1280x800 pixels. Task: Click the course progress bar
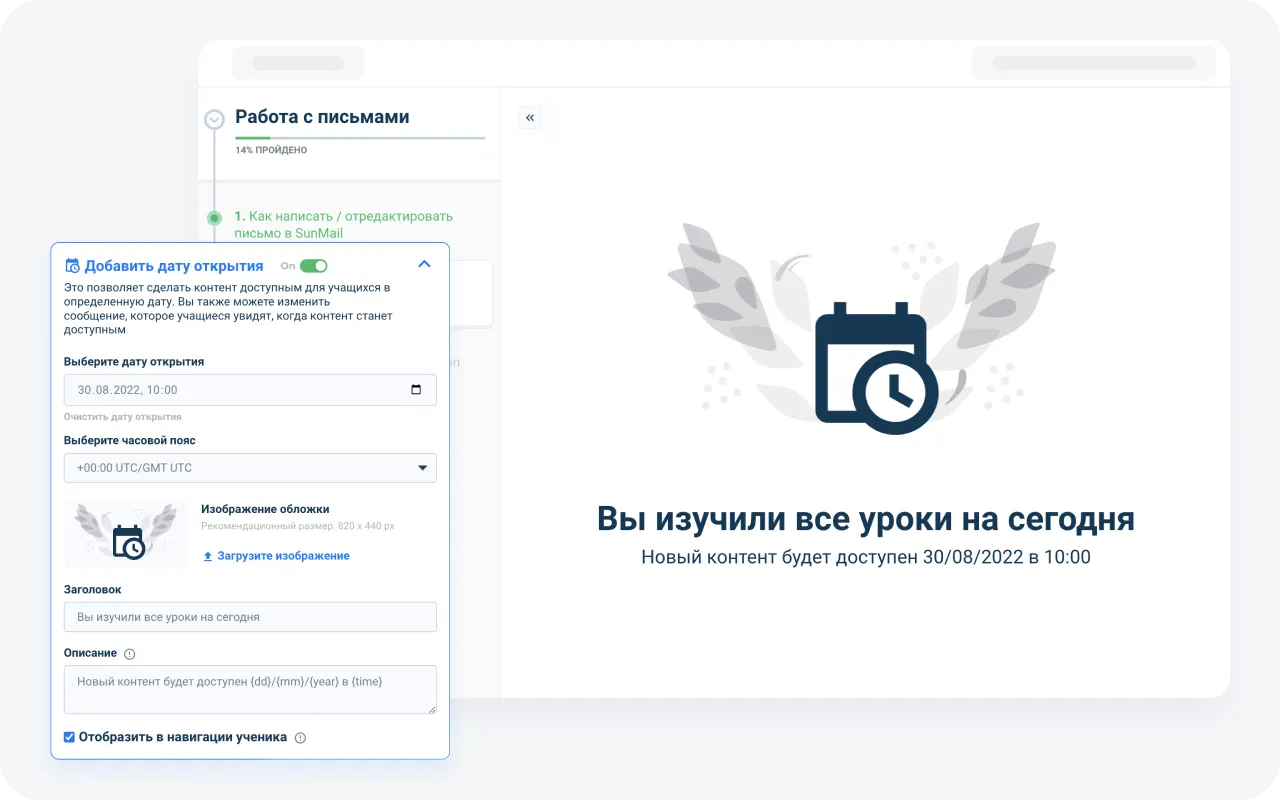tap(360, 138)
